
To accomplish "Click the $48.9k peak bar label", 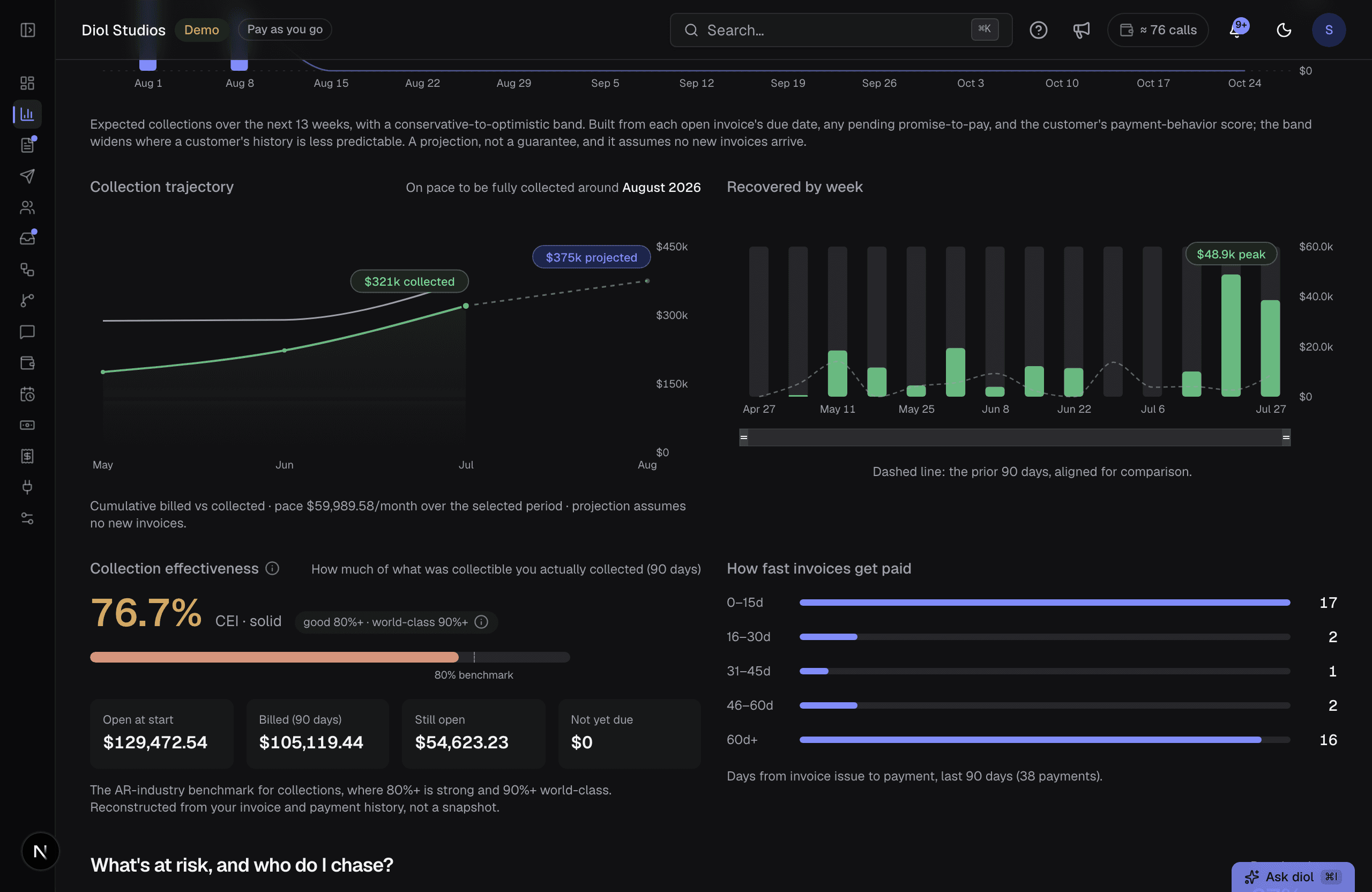I will click(1231, 254).
